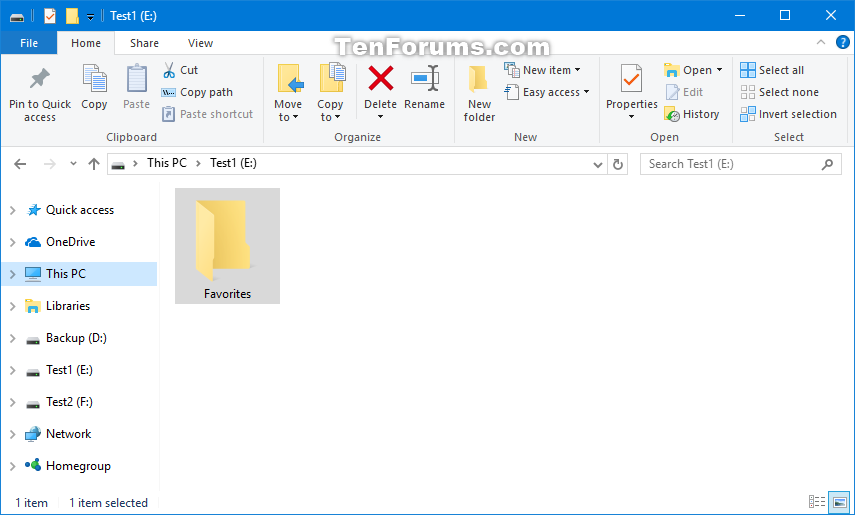Image resolution: width=855 pixels, height=515 pixels.
Task: Click This PC breadcrumb in address bar
Action: pyautogui.click(x=167, y=163)
